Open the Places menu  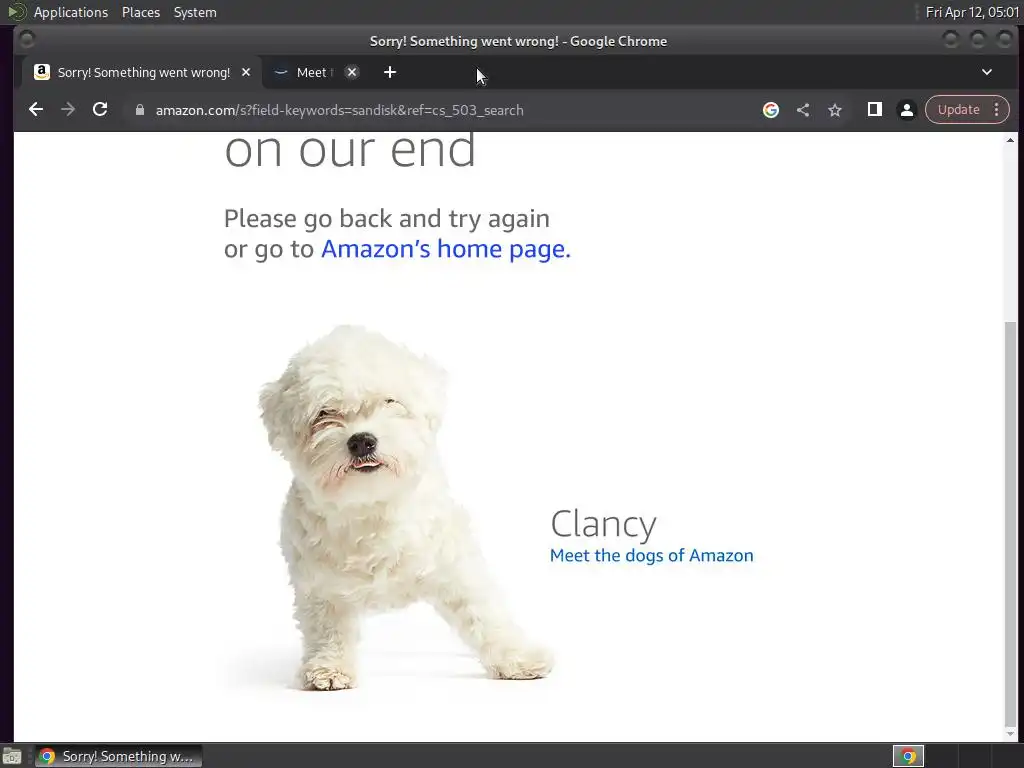coord(141,12)
